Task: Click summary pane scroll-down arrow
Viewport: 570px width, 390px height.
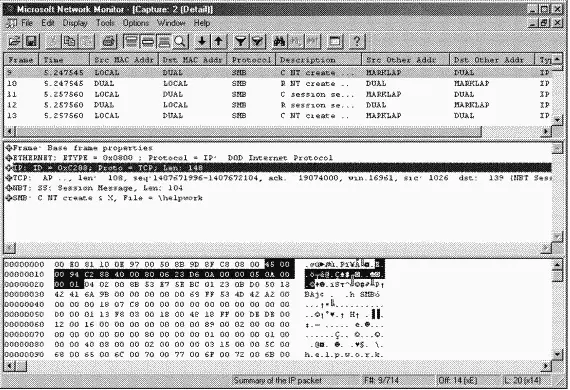Action: pos(557,120)
